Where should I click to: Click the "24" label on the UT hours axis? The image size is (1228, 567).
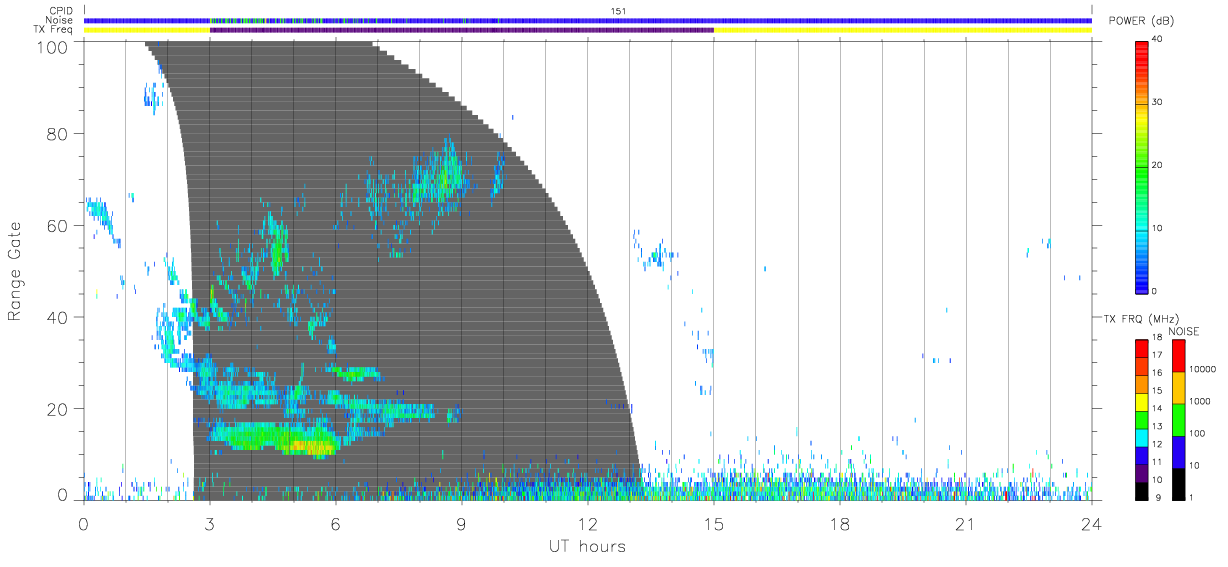click(x=1092, y=524)
